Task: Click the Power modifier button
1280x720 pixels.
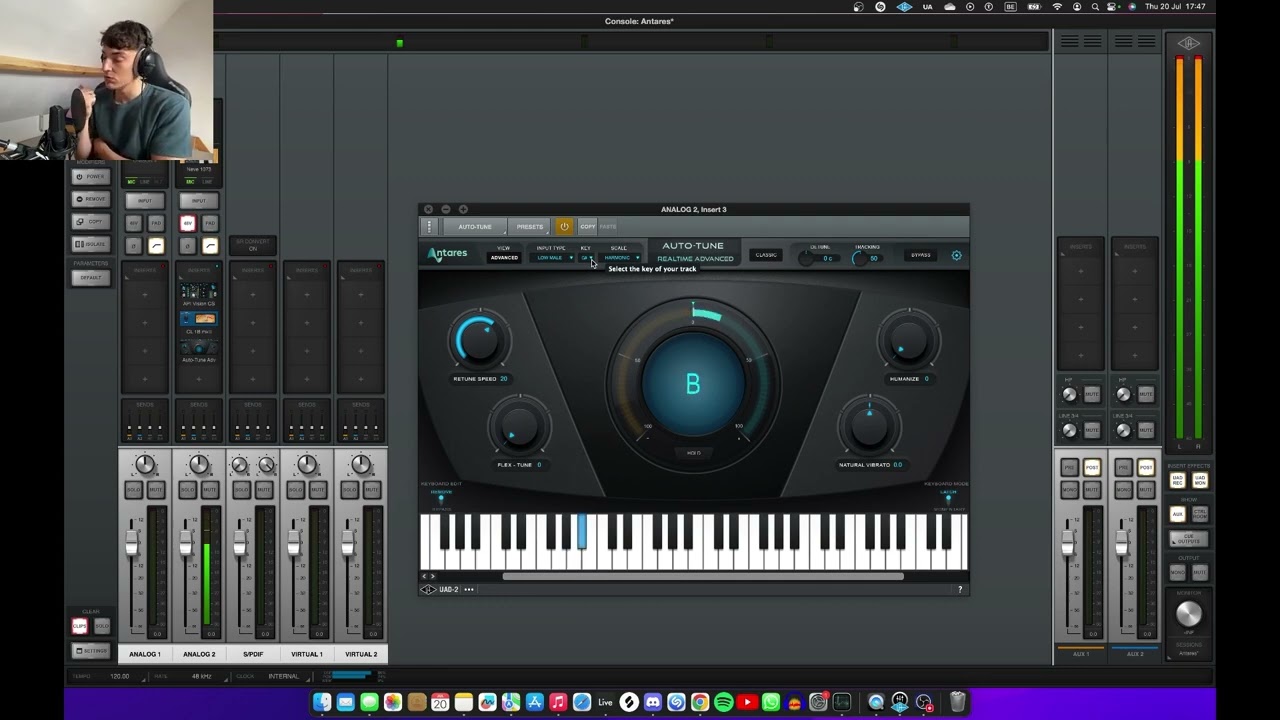Action: (x=90, y=176)
